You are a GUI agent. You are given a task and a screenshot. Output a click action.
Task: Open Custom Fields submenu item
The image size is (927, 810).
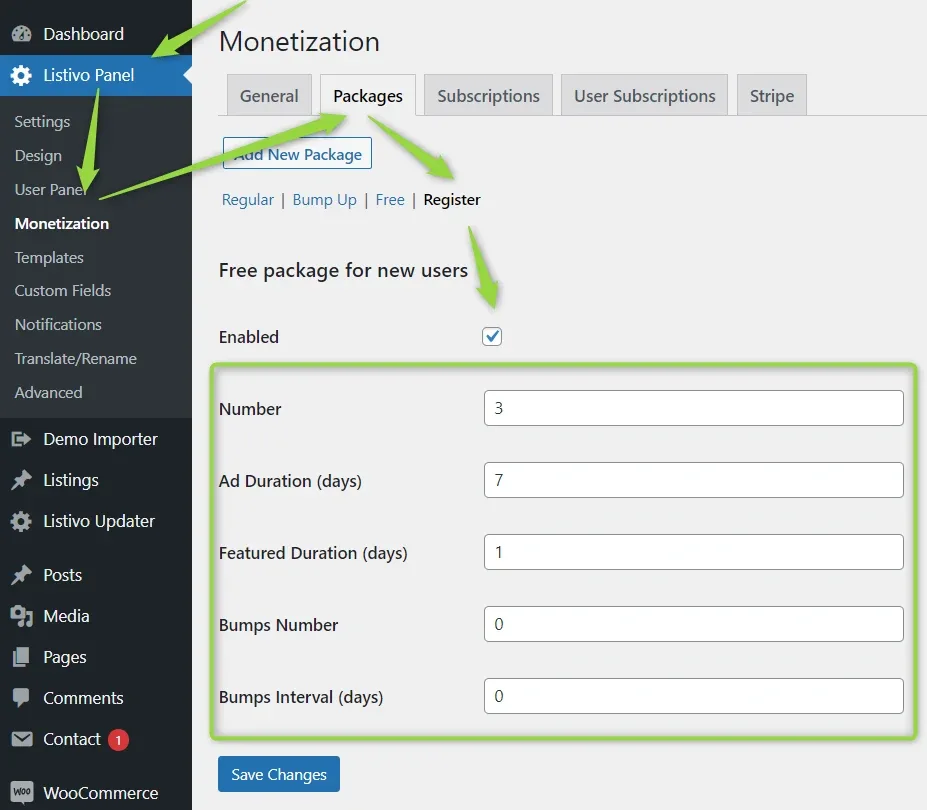coord(63,291)
